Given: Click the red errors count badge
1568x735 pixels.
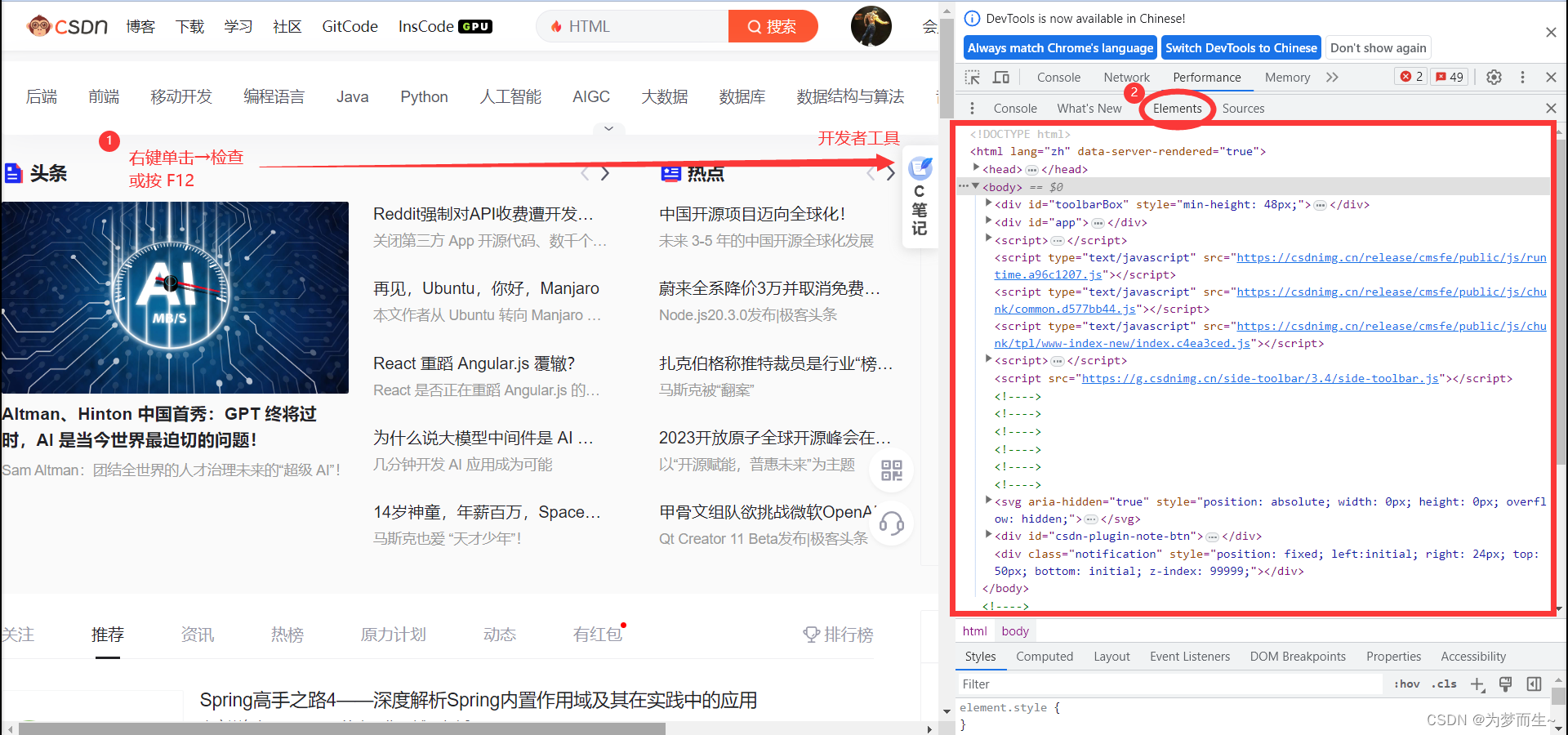Looking at the screenshot, I should click(x=1412, y=77).
